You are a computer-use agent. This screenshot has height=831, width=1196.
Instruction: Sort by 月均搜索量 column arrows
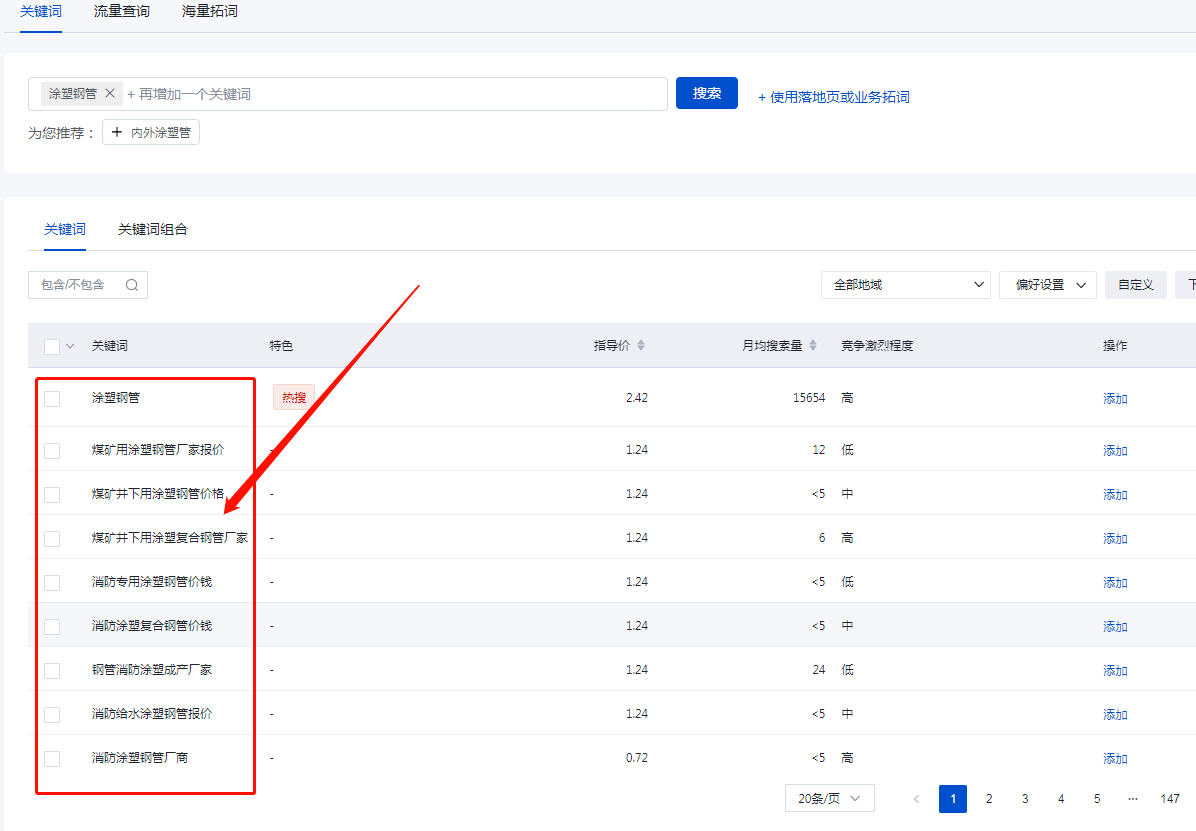coord(813,345)
